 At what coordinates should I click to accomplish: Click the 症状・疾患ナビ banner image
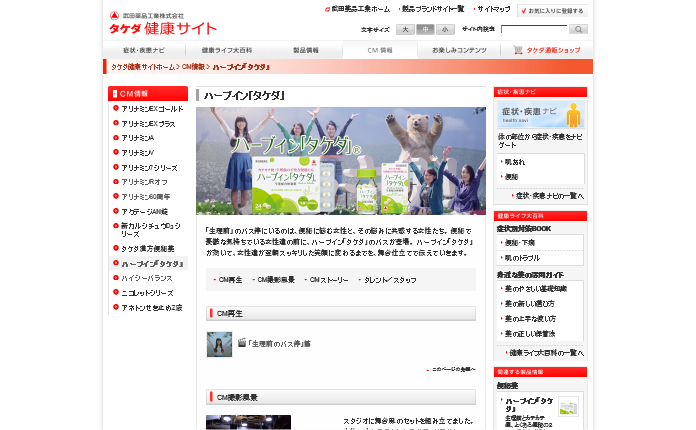540,114
